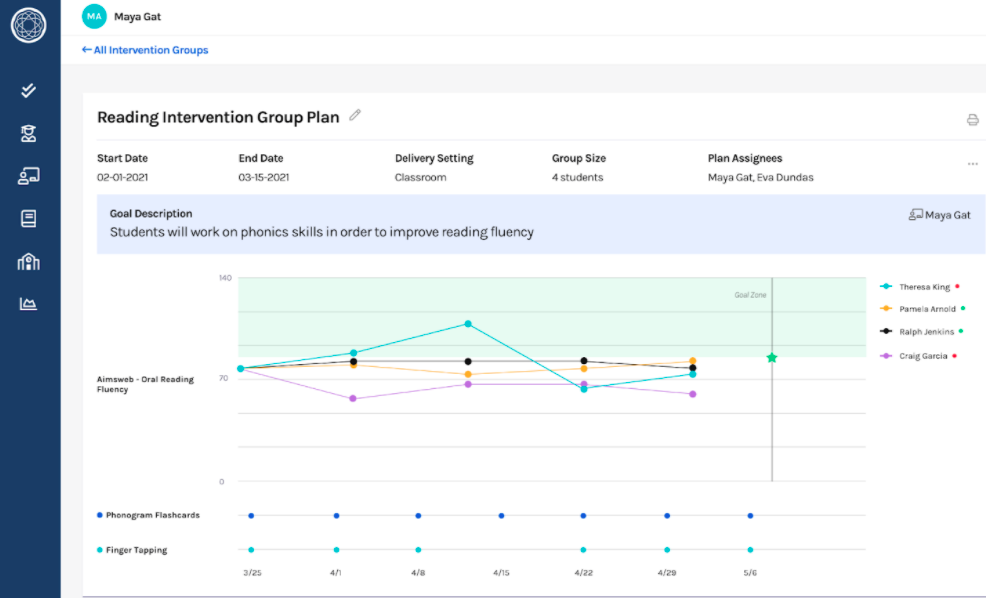986x598 pixels.
Task: Open the student graduation-cap section in sidebar
Action: coord(28,133)
